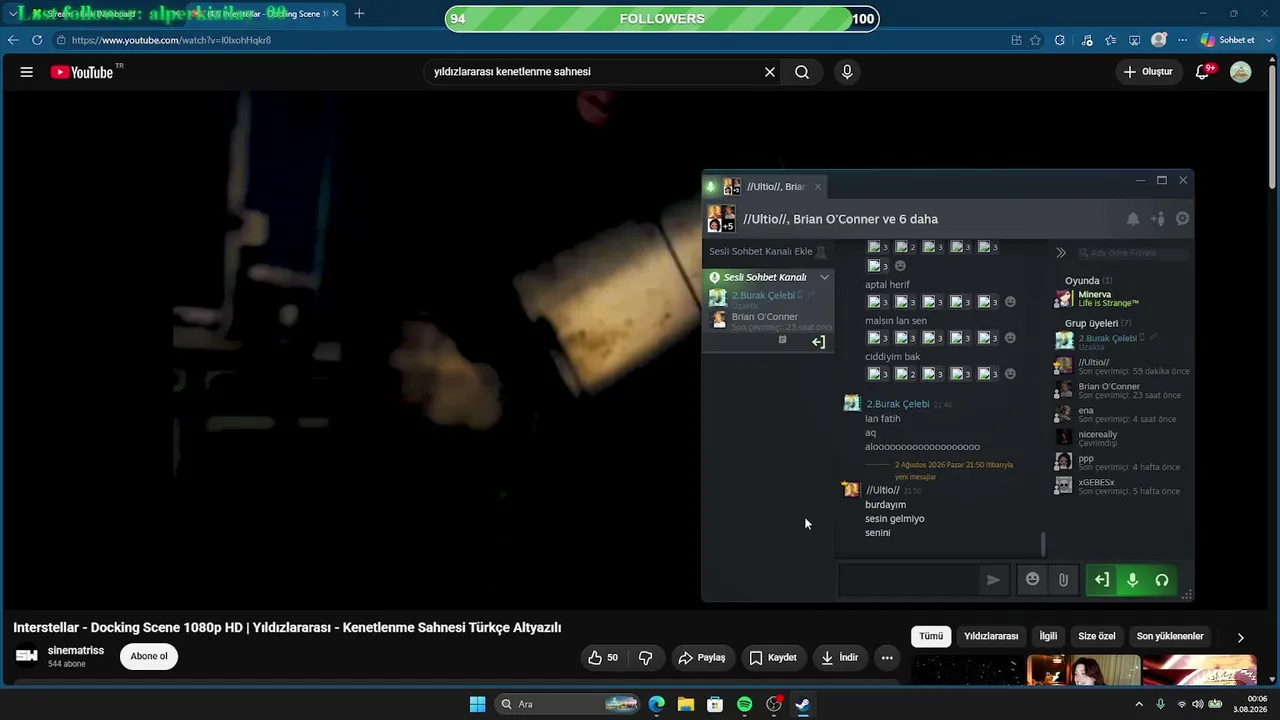Click the Oluştur create button

click(x=1147, y=72)
